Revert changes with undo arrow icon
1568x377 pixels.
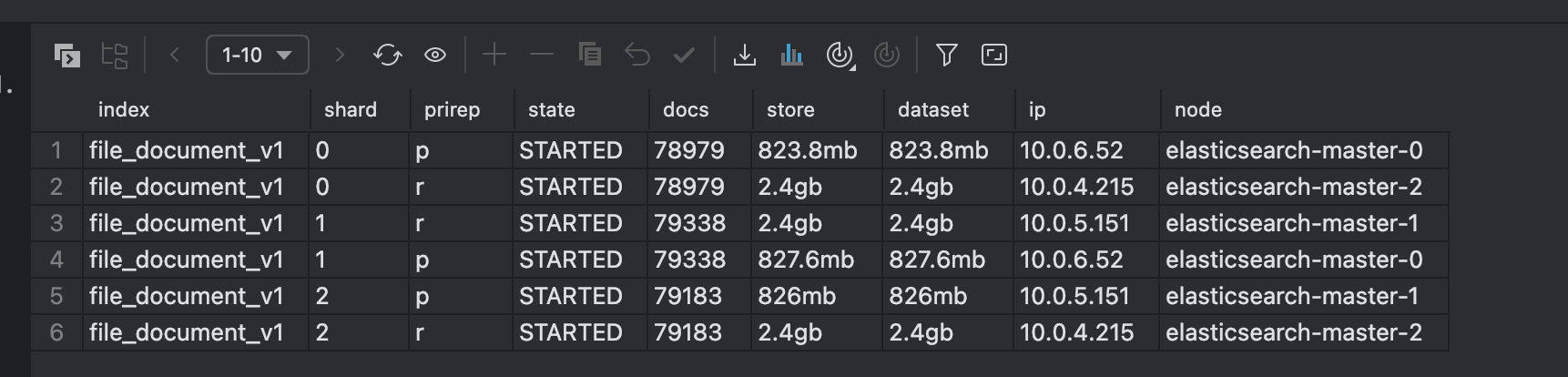click(x=637, y=55)
